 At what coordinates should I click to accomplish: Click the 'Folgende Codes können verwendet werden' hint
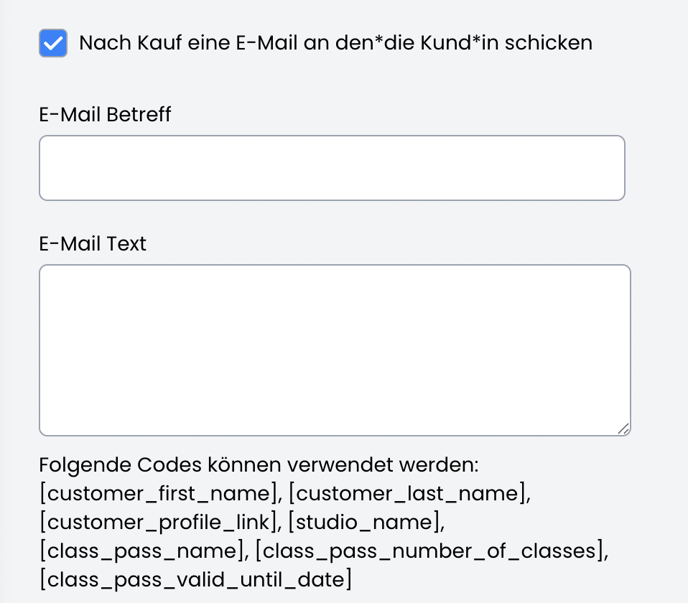click(x=259, y=465)
